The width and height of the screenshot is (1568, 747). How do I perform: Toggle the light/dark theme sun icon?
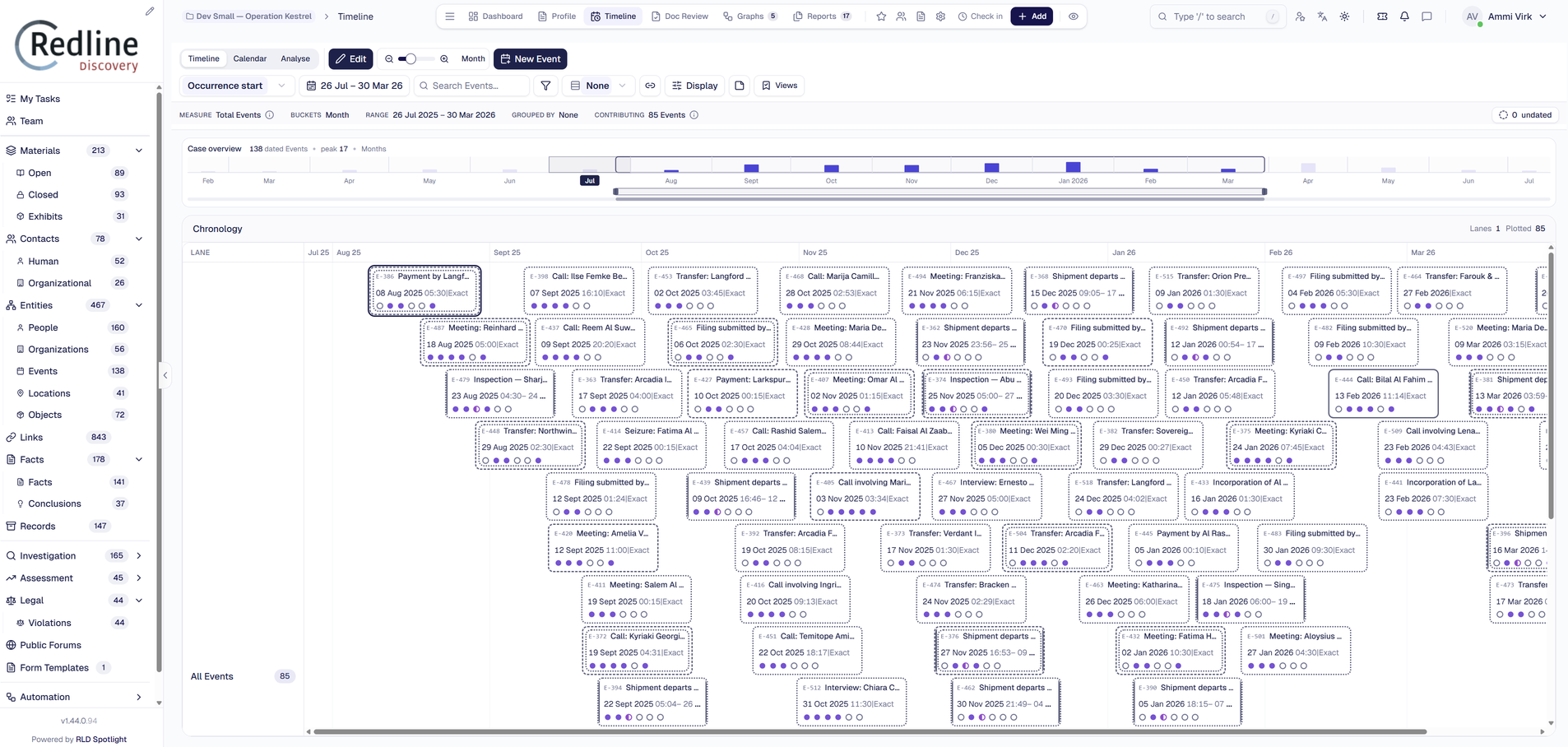point(1344,16)
